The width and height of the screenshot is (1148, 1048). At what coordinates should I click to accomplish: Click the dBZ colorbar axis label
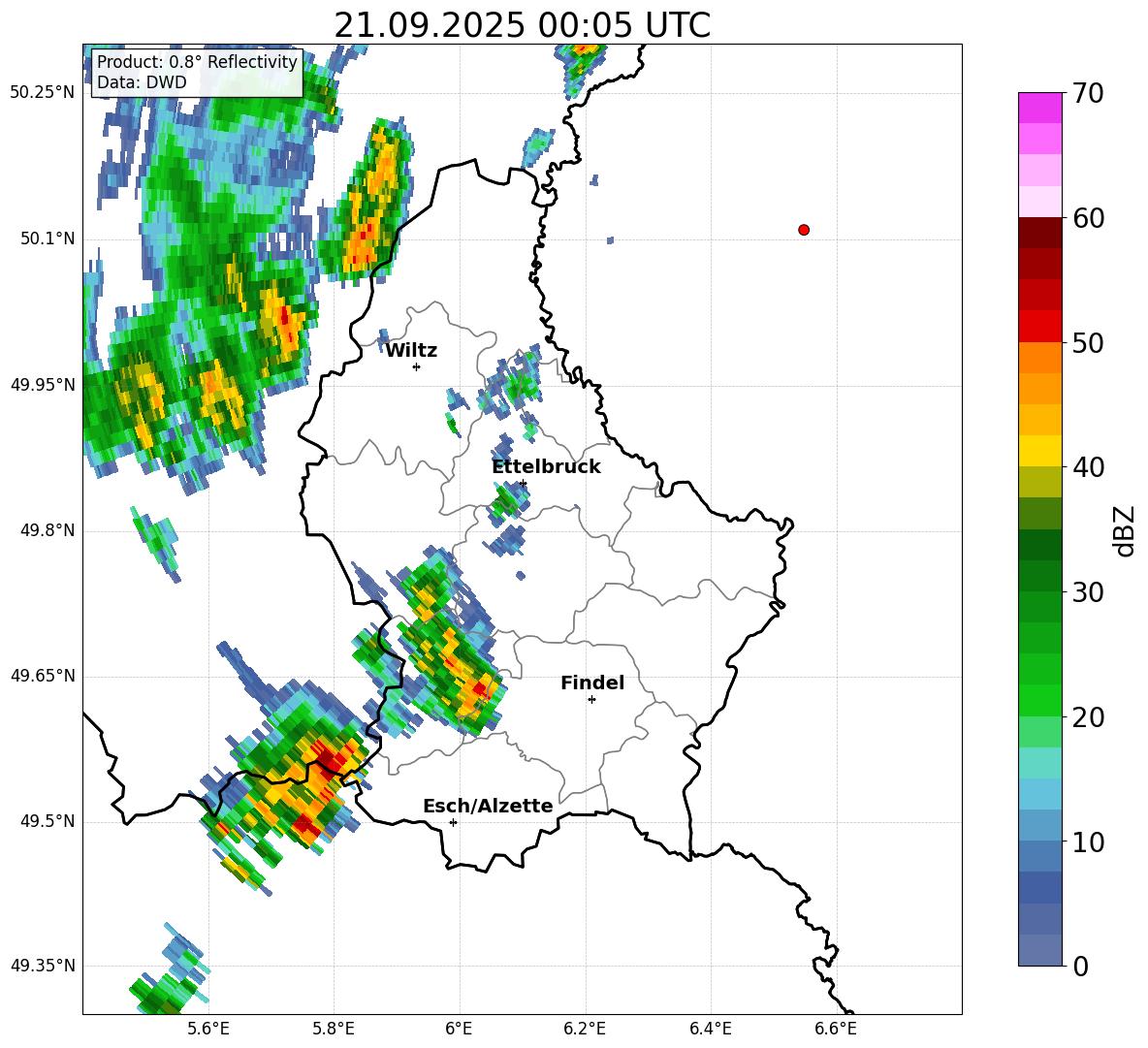[x=1125, y=530]
